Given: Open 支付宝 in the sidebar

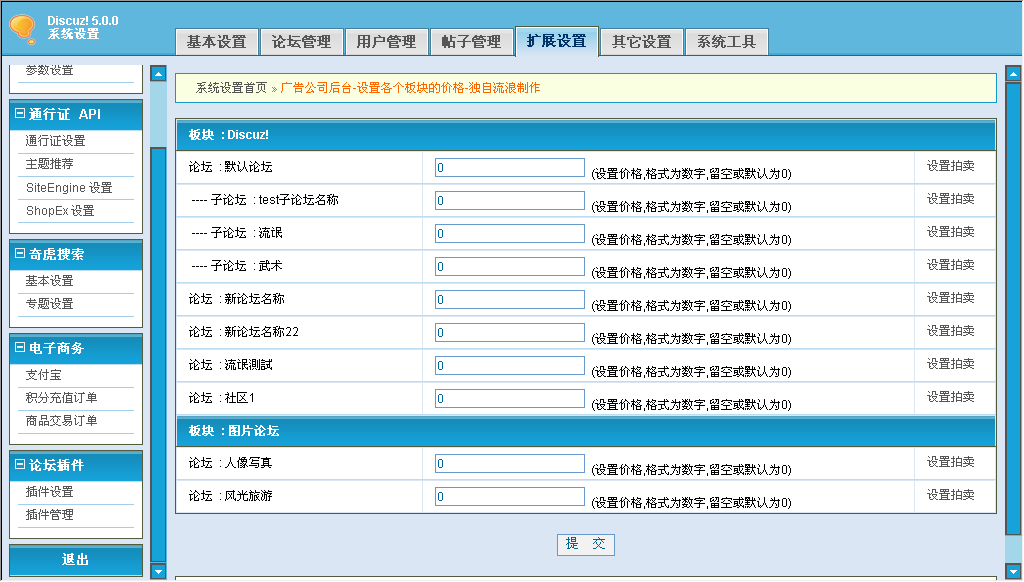Looking at the screenshot, I should 43,375.
